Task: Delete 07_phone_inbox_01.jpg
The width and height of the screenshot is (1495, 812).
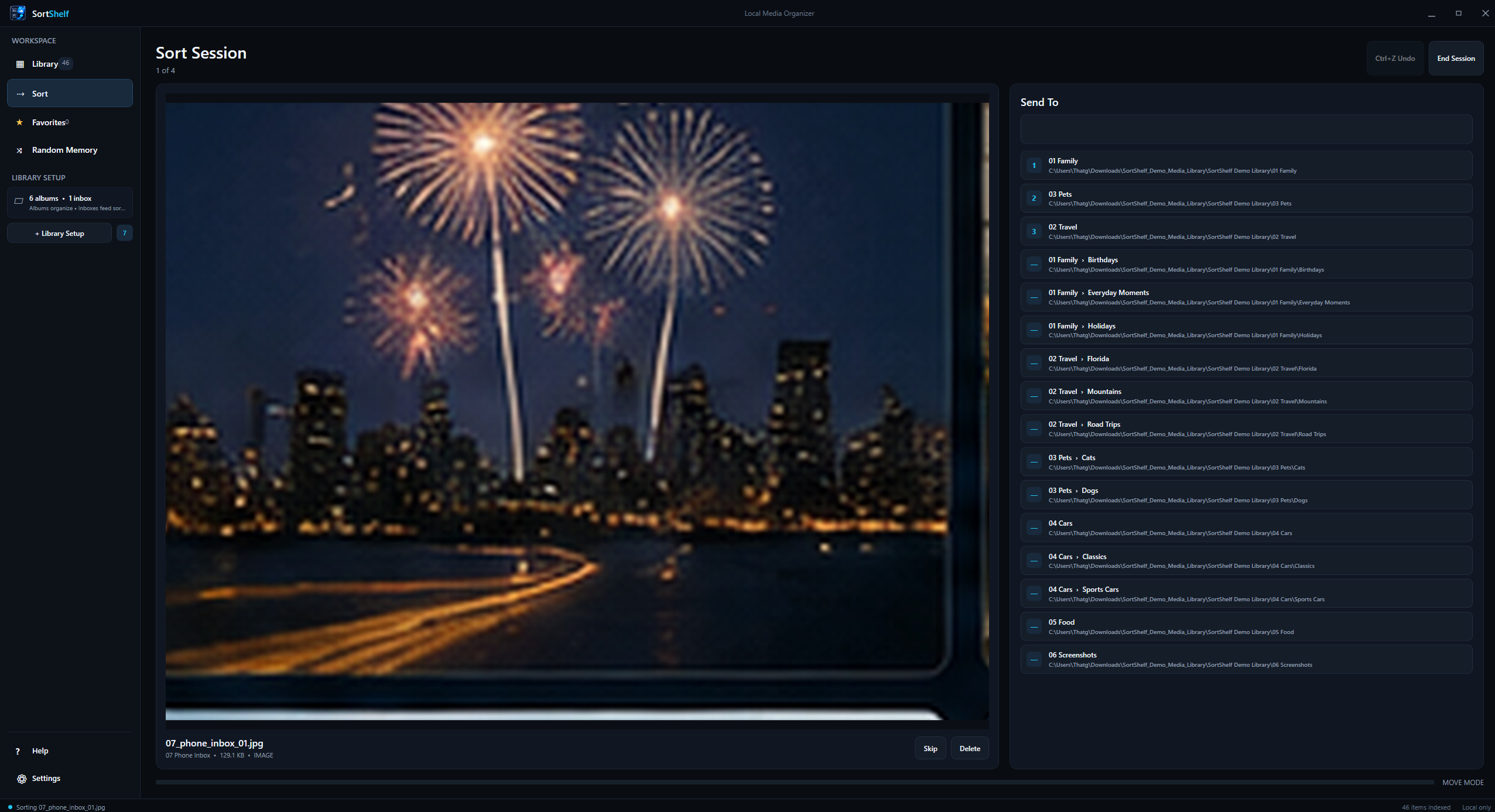Action: (x=970, y=748)
